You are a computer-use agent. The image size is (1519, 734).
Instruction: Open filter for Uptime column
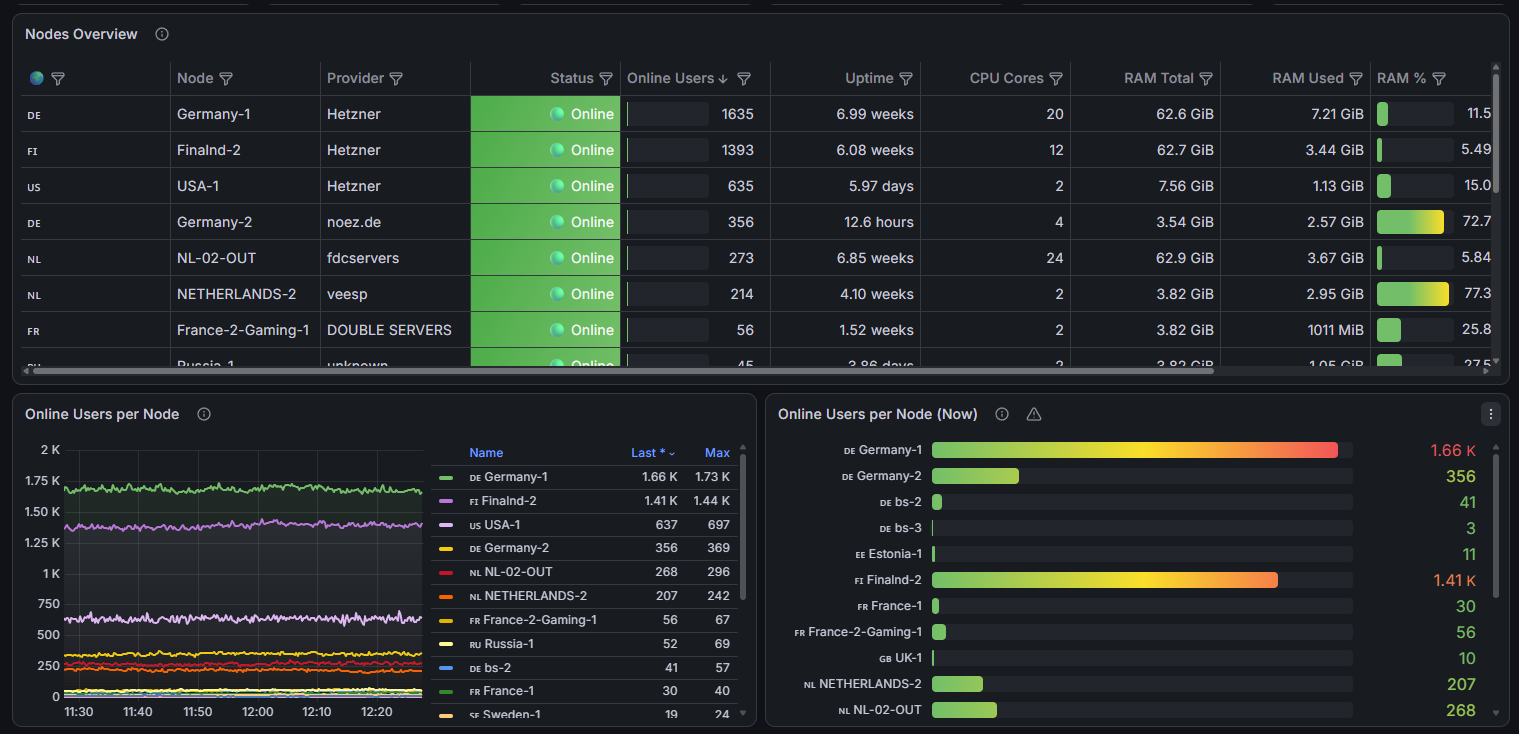pyautogui.click(x=906, y=78)
